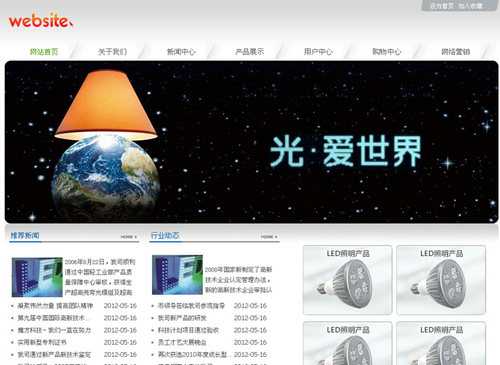Open the 科技计划项目通过验收 news link
Screen dimensions: 500x365
[x=188, y=330]
